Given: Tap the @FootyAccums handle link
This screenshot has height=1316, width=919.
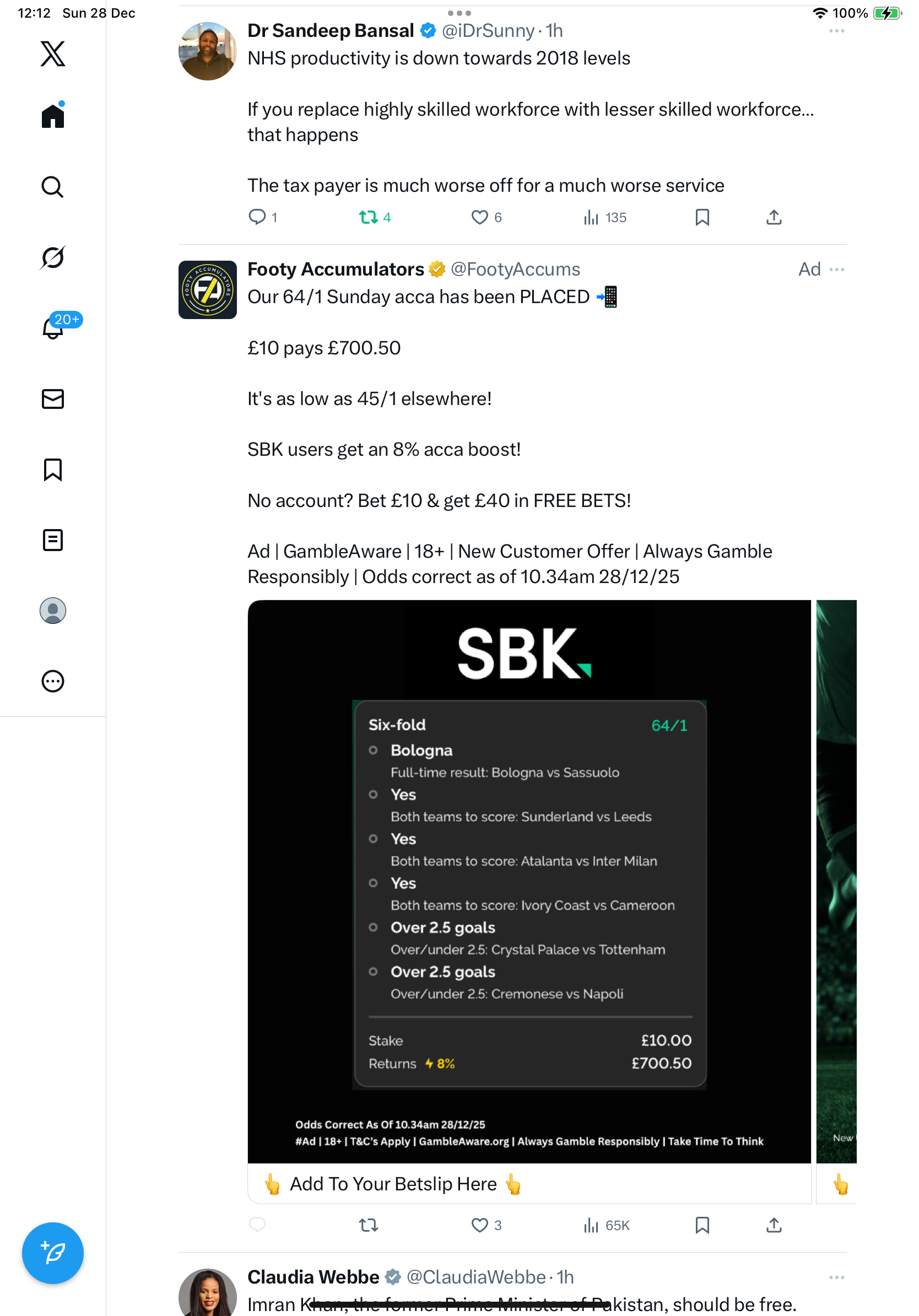Looking at the screenshot, I should (x=515, y=269).
